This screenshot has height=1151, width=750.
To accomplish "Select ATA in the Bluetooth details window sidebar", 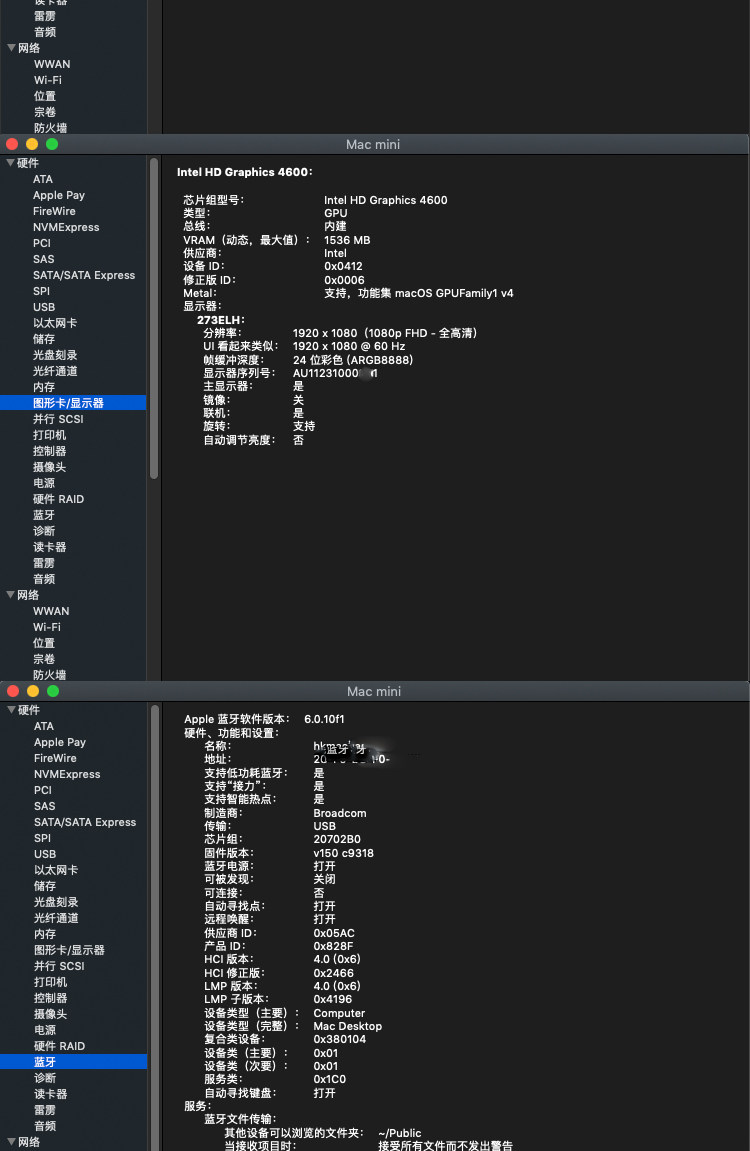I will (x=43, y=726).
